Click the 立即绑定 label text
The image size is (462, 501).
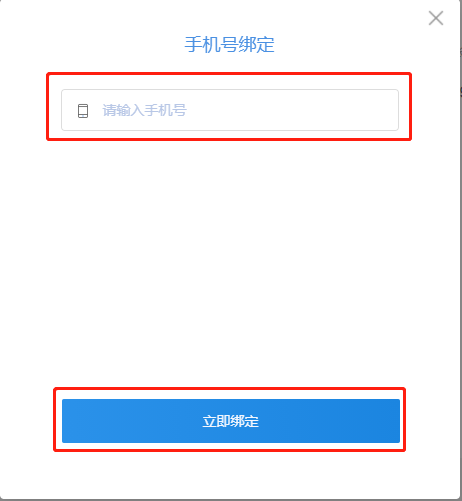(231, 421)
